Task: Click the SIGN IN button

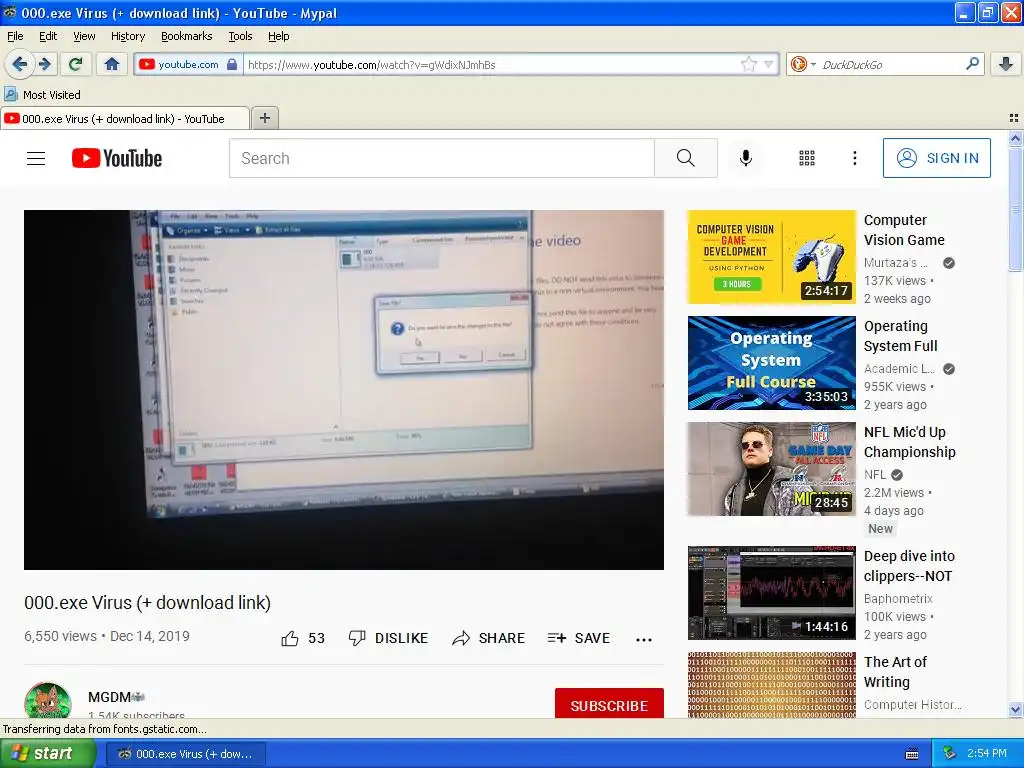Action: point(936,158)
